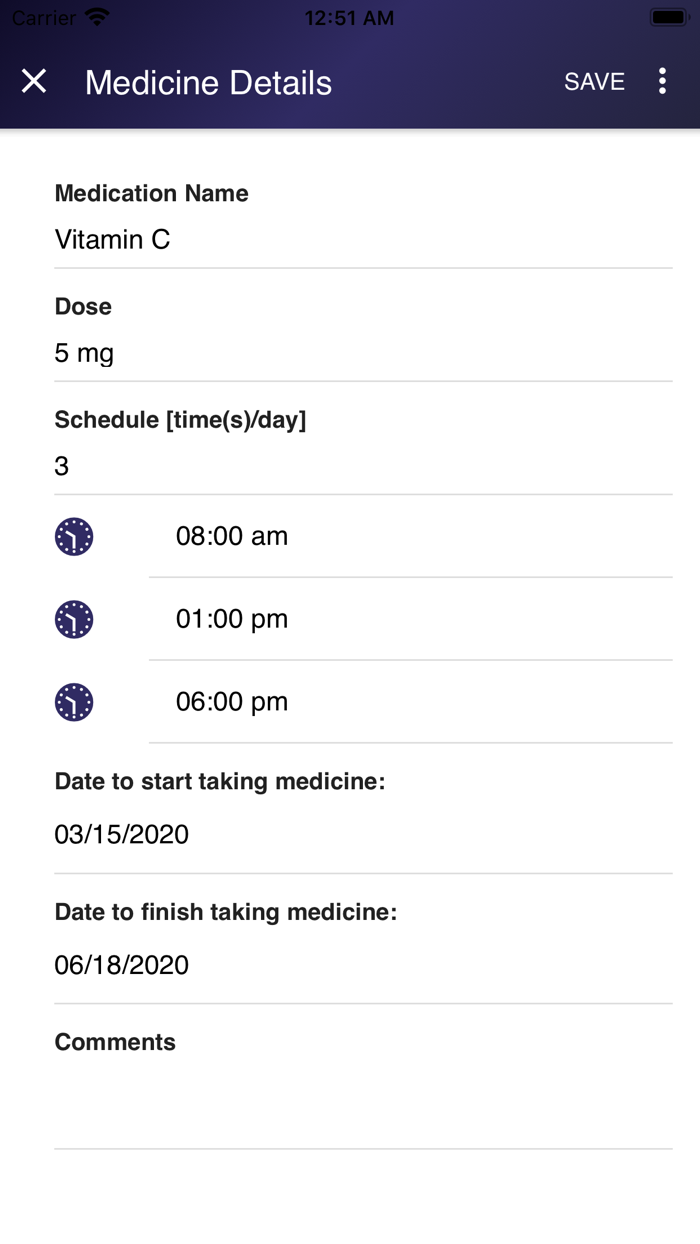
Task: Tap the 06:00 pm time text
Action: coord(232,701)
